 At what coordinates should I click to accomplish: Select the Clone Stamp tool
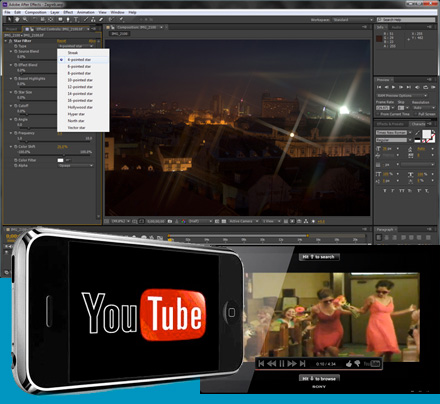point(93,20)
